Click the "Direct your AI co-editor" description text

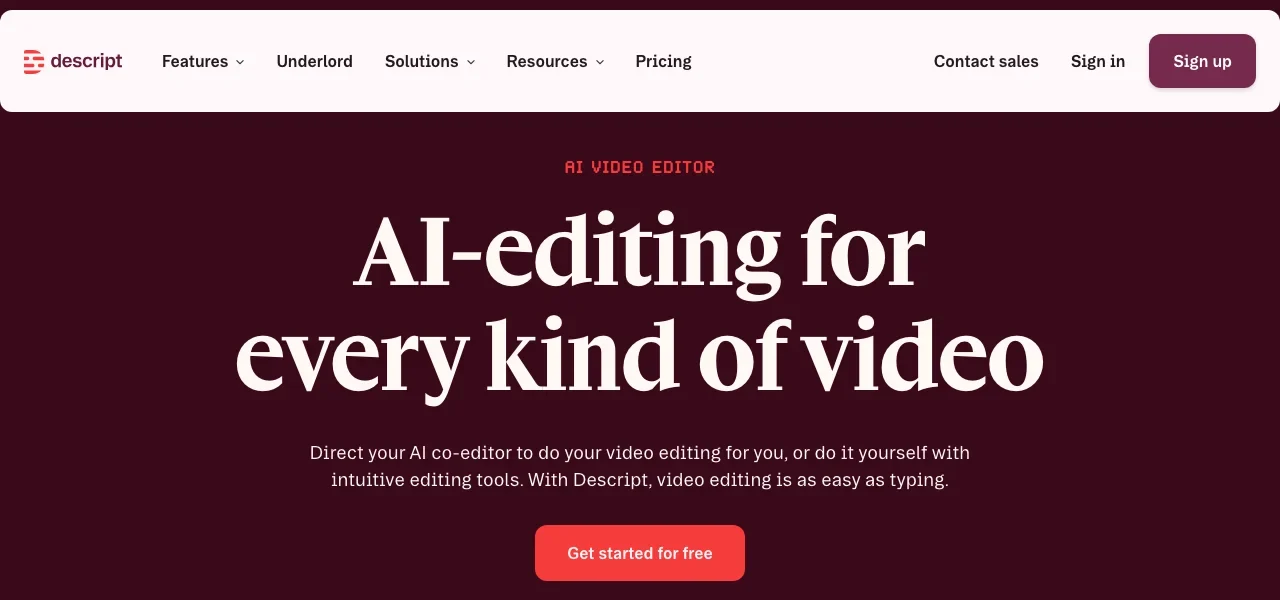coord(640,466)
